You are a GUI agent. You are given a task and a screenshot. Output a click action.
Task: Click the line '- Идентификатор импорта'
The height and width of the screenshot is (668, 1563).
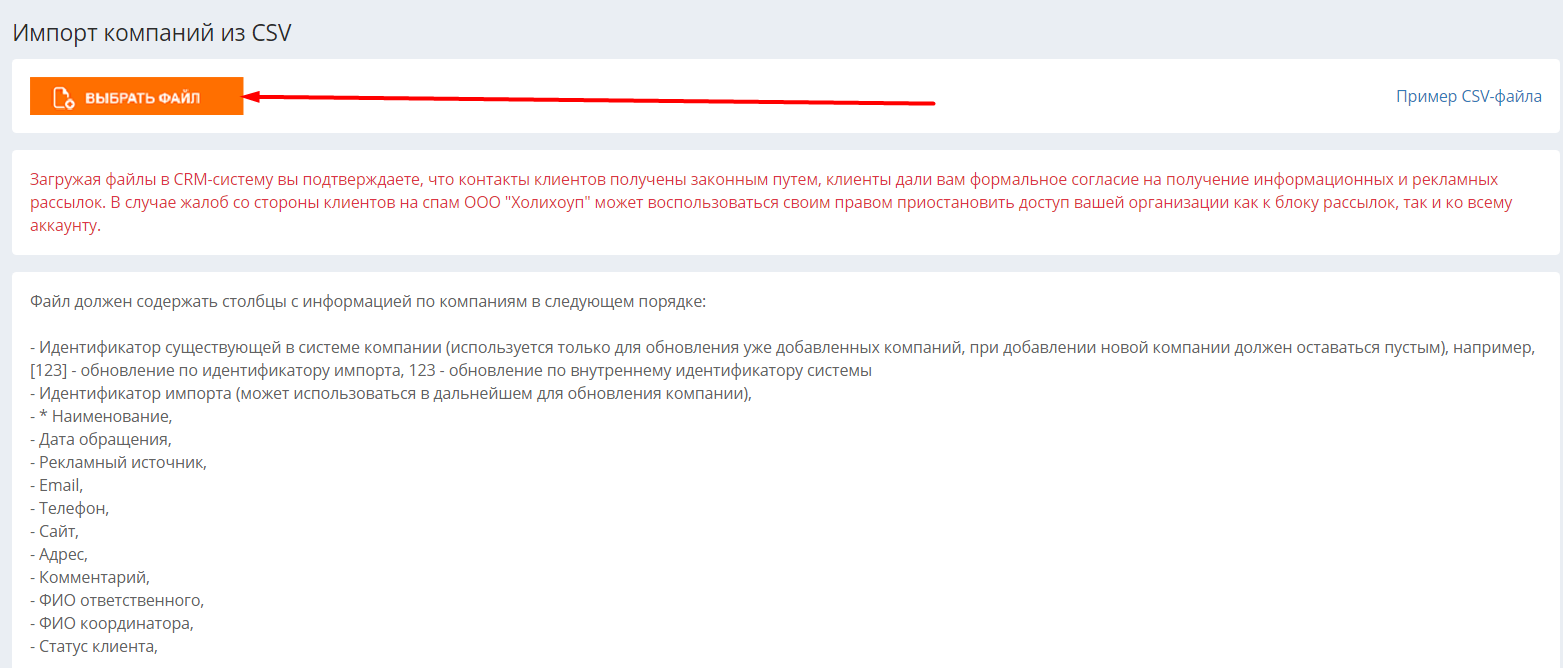coord(391,393)
